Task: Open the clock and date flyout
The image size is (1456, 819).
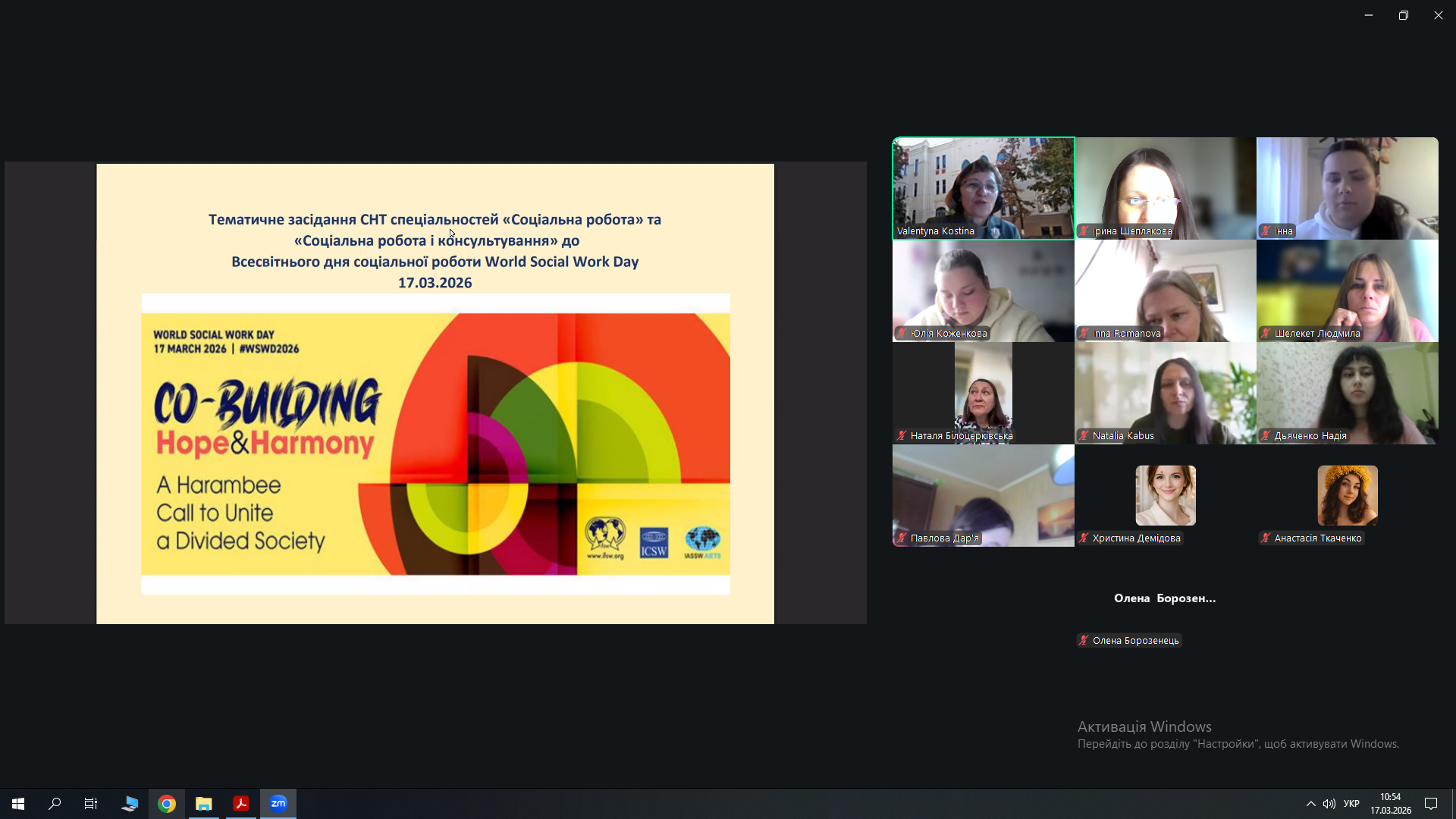Action: 1390,803
